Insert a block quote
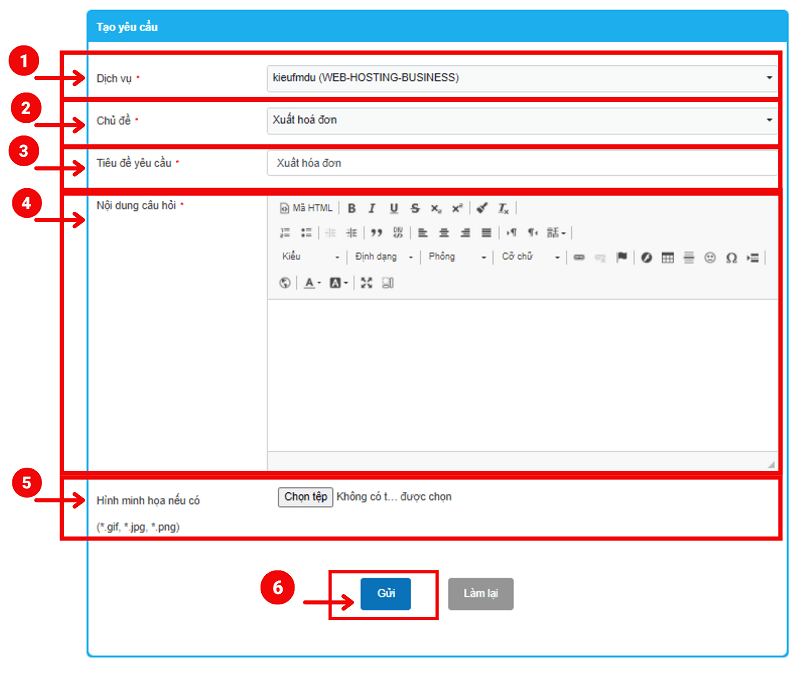Image resolution: width=800 pixels, height=679 pixels. click(377, 233)
